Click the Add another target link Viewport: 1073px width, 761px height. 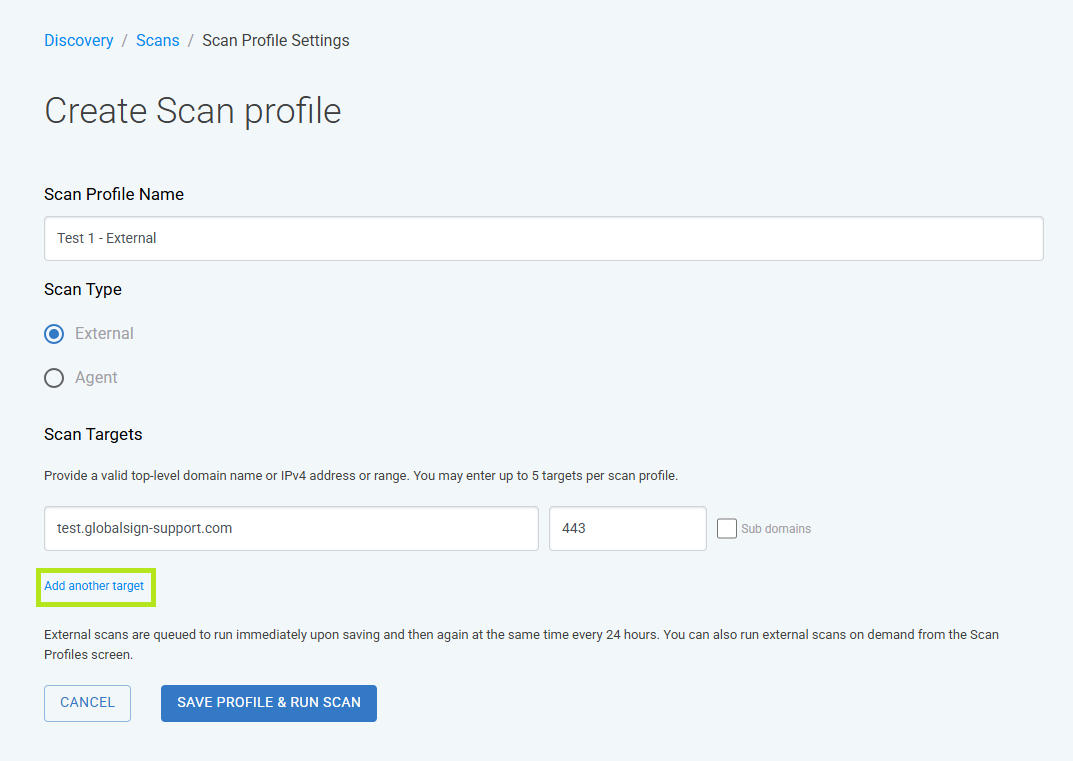coord(94,586)
